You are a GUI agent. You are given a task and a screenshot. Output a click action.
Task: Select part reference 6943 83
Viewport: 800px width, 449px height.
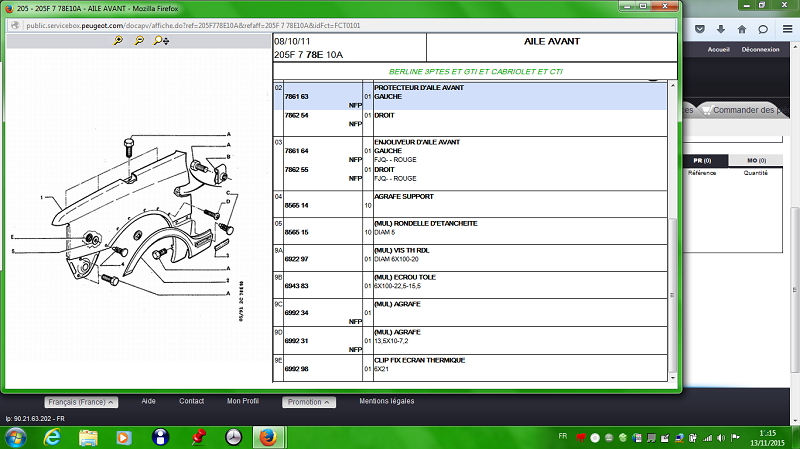[296, 286]
